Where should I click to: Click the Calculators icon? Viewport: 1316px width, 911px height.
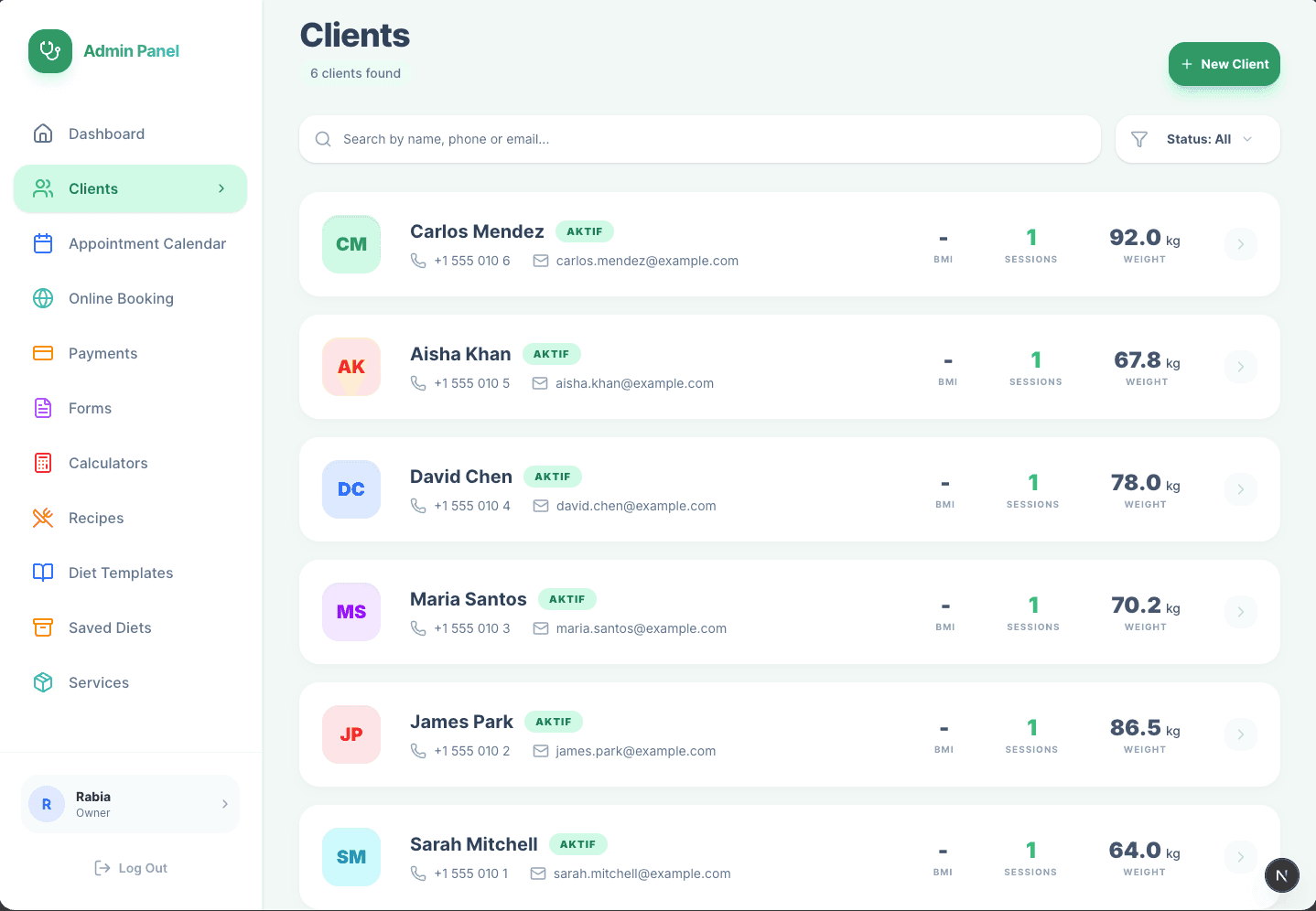[x=43, y=463]
